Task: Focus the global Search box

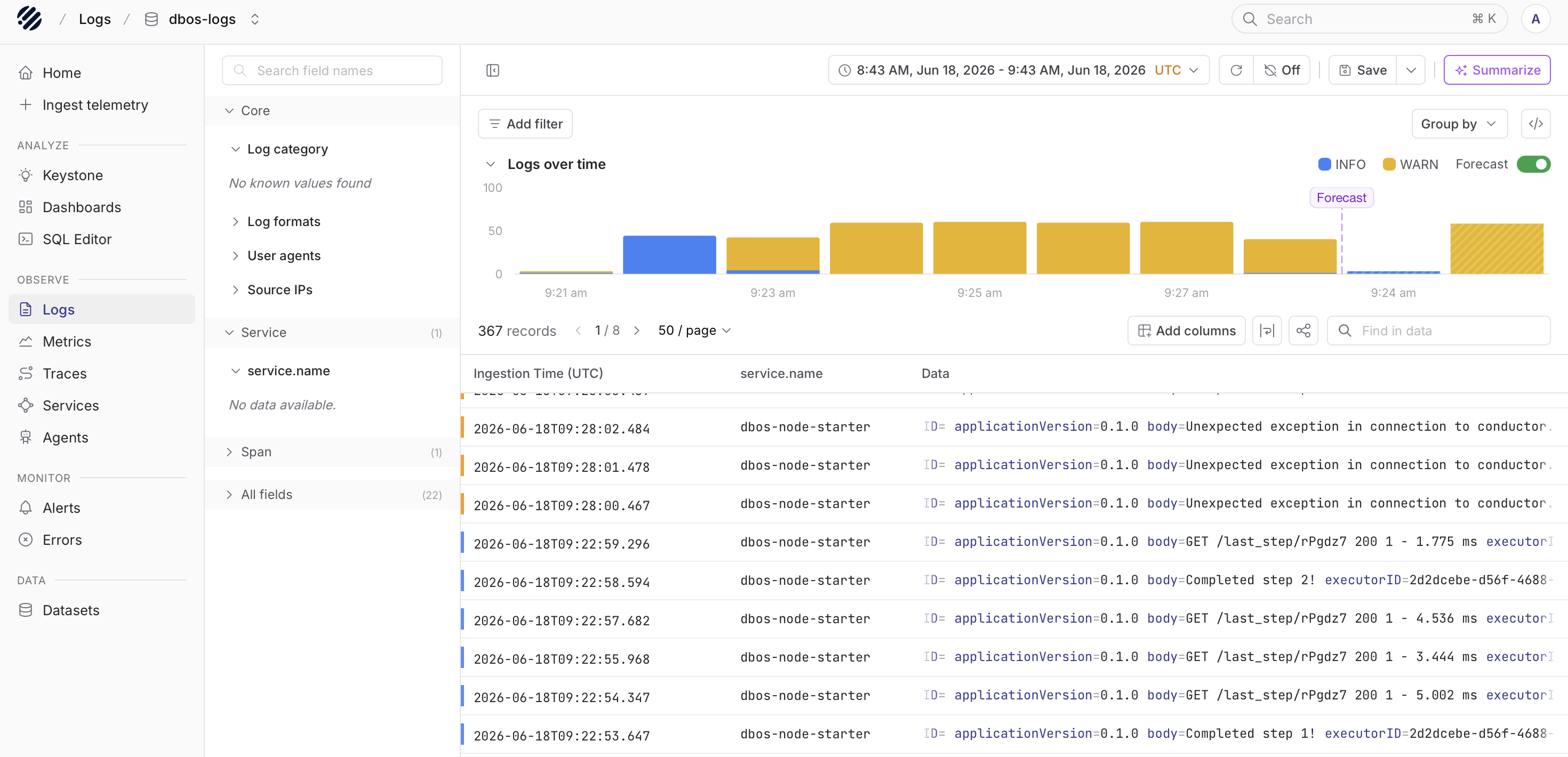Action: [1369, 19]
